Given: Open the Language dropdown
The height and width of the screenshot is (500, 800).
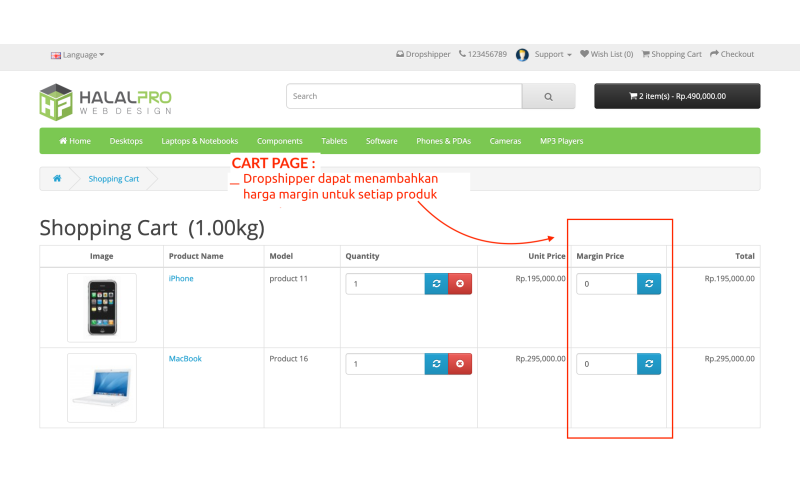Looking at the screenshot, I should point(78,55).
